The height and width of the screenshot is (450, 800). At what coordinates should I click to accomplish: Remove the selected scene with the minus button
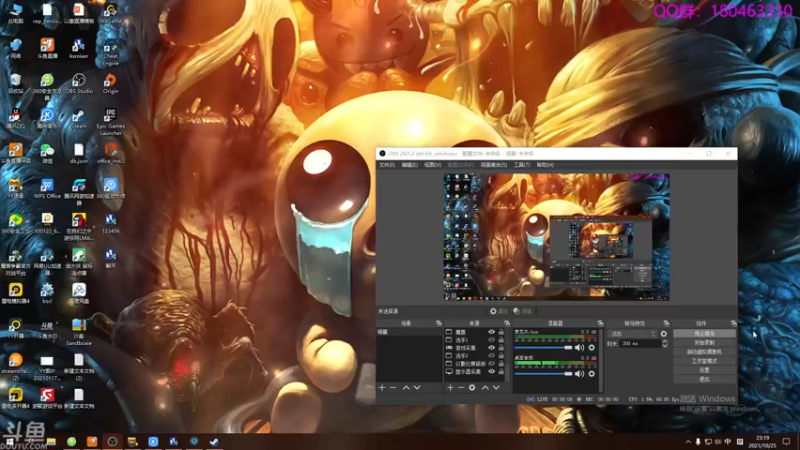pyautogui.click(x=393, y=388)
